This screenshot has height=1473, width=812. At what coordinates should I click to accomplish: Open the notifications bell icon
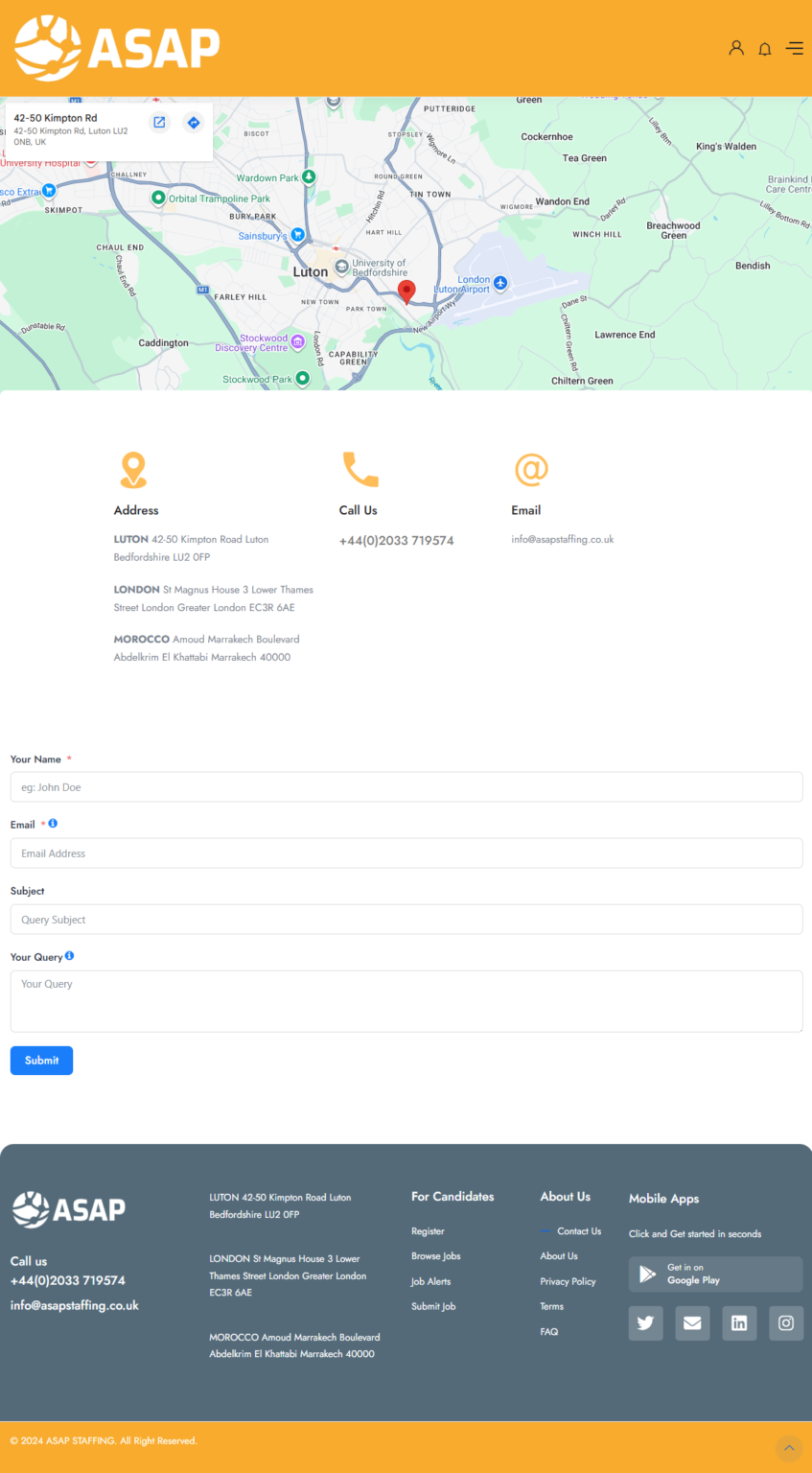(x=765, y=49)
